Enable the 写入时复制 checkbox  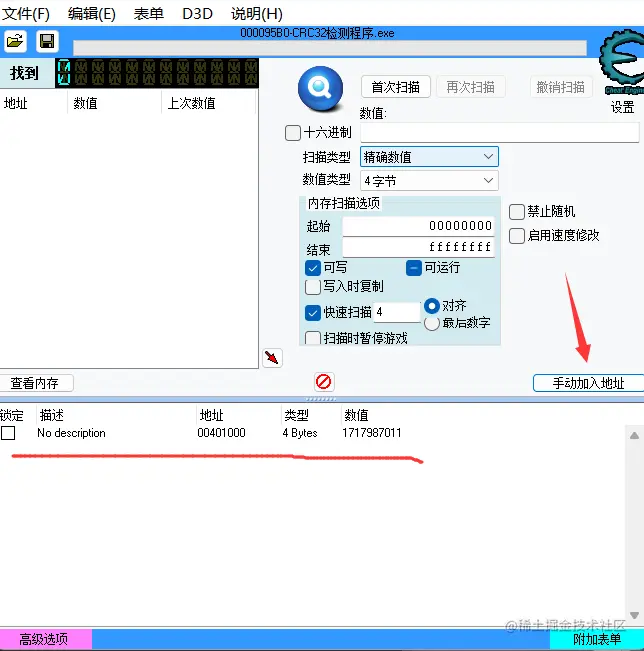pyautogui.click(x=313, y=287)
